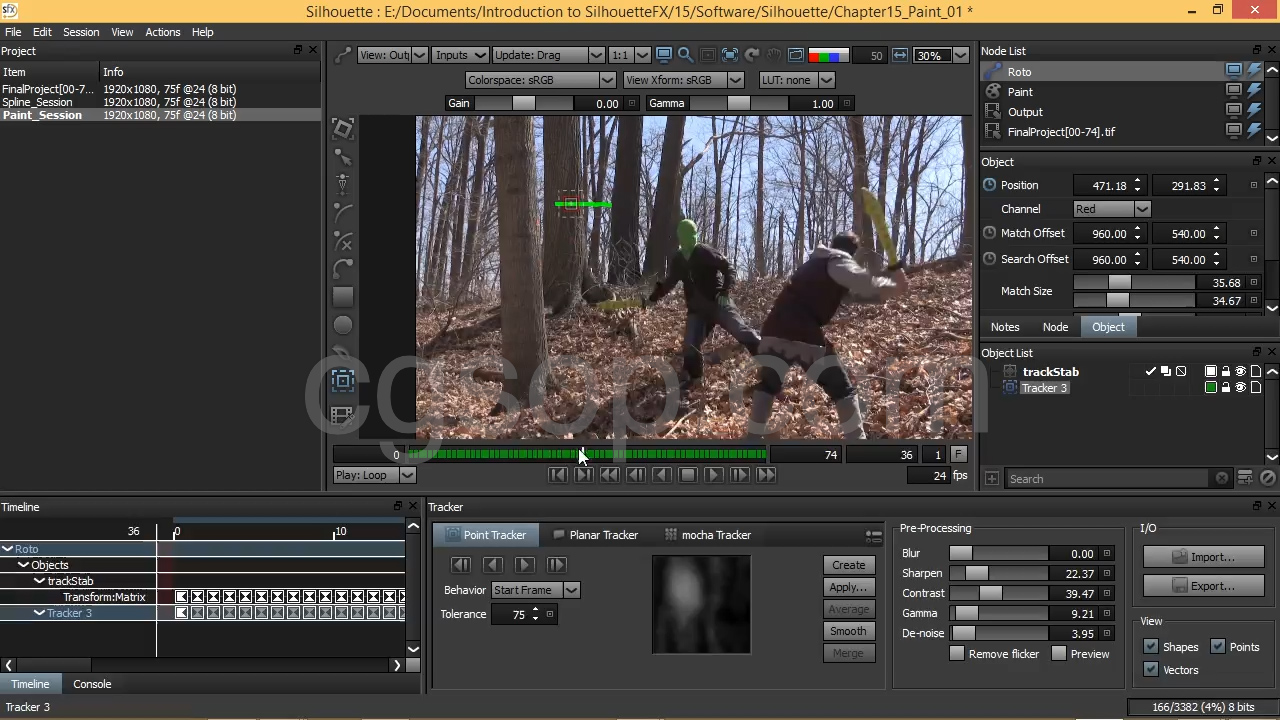
Task: Click the Output node icon
Action: 993,112
